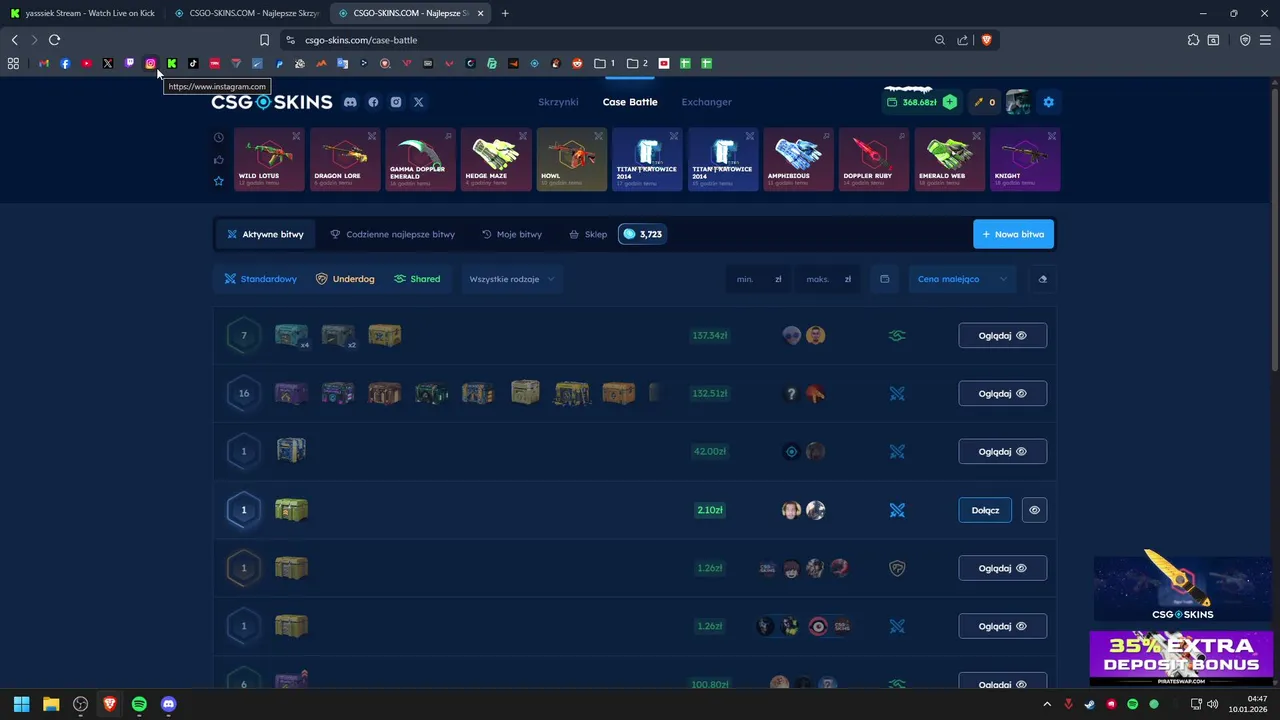Toggle the Shared battle mode filter

[417, 279]
